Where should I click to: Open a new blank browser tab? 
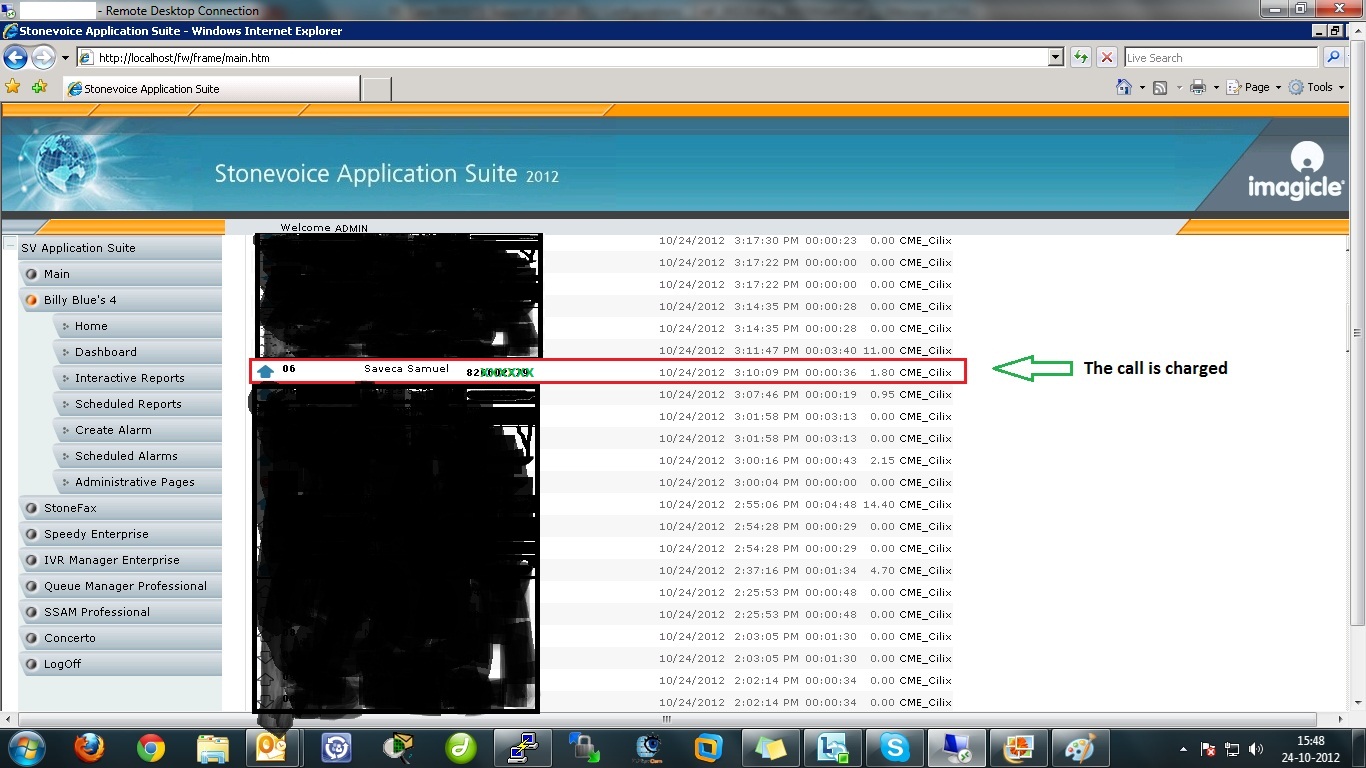pos(375,89)
